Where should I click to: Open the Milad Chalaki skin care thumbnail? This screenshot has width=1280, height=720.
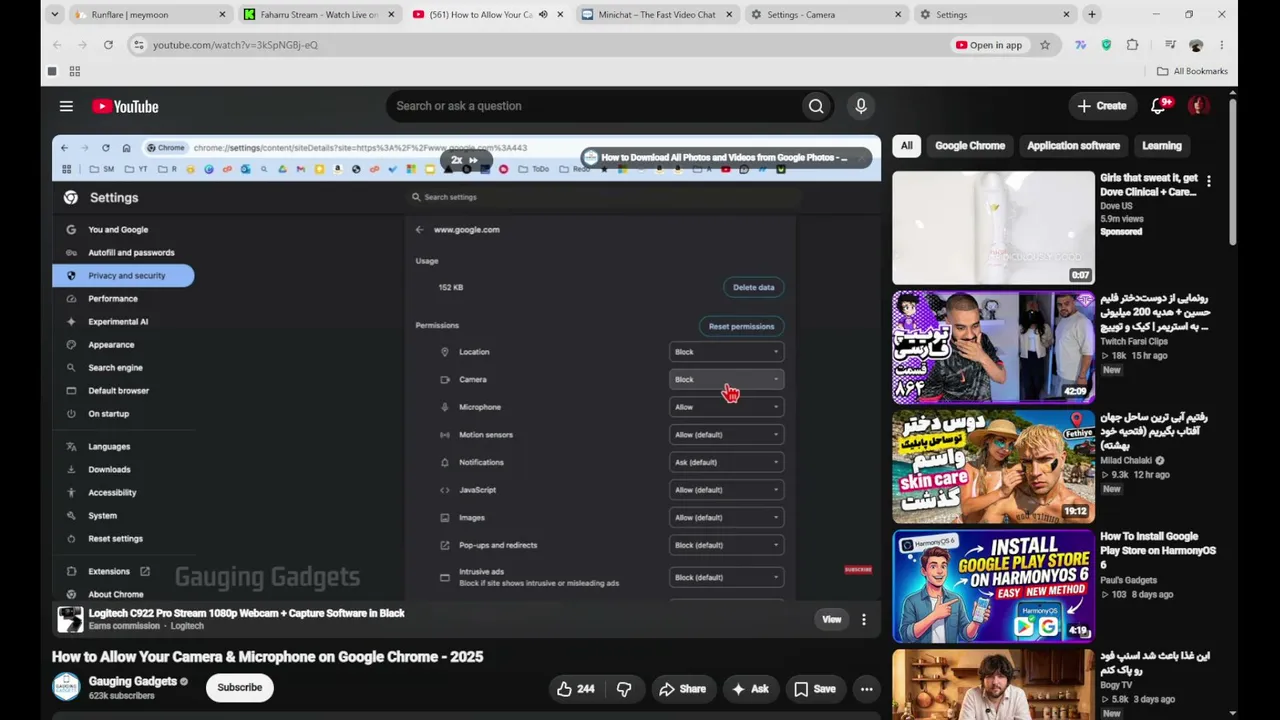[993, 466]
